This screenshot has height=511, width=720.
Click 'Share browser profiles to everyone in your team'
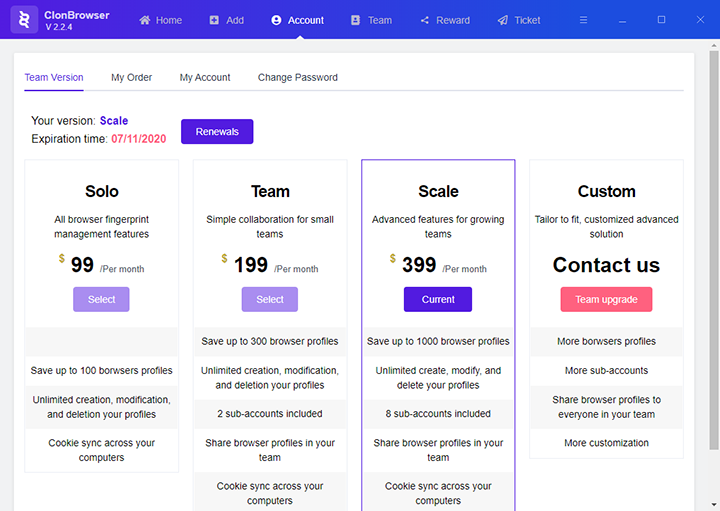pyautogui.click(x=606, y=407)
